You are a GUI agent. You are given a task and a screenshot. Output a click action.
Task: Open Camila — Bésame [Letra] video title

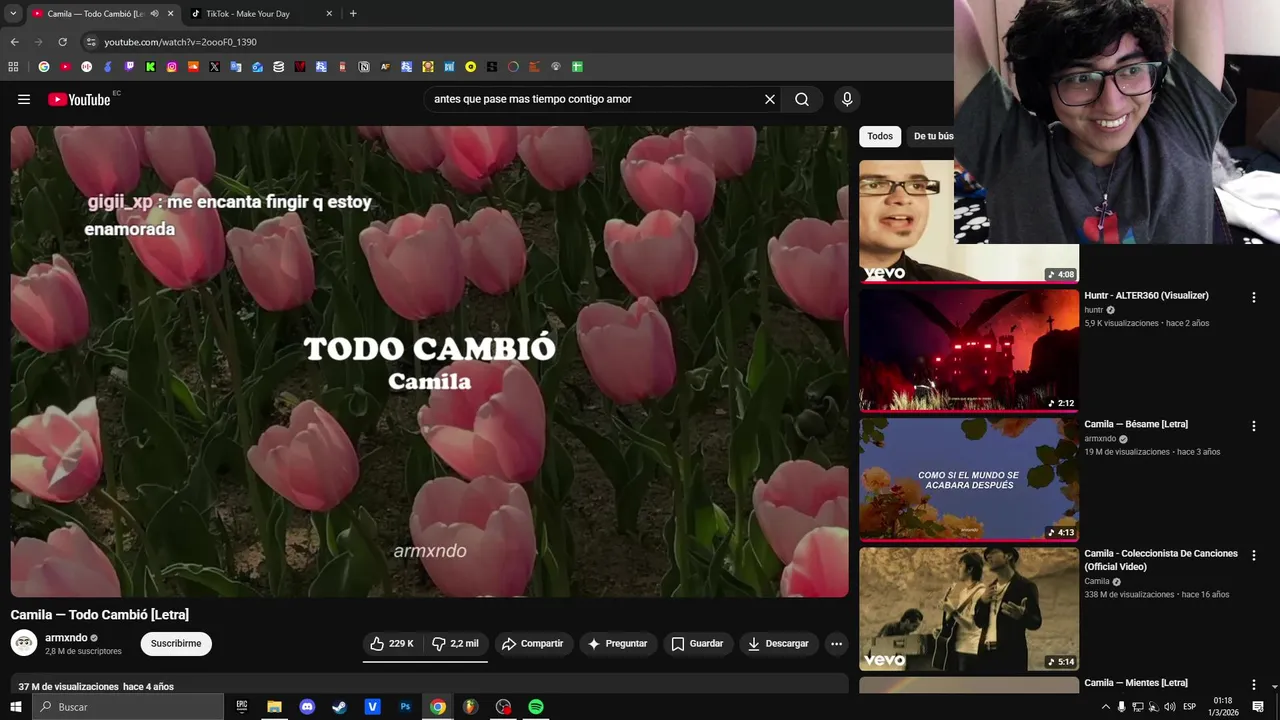[1136, 424]
